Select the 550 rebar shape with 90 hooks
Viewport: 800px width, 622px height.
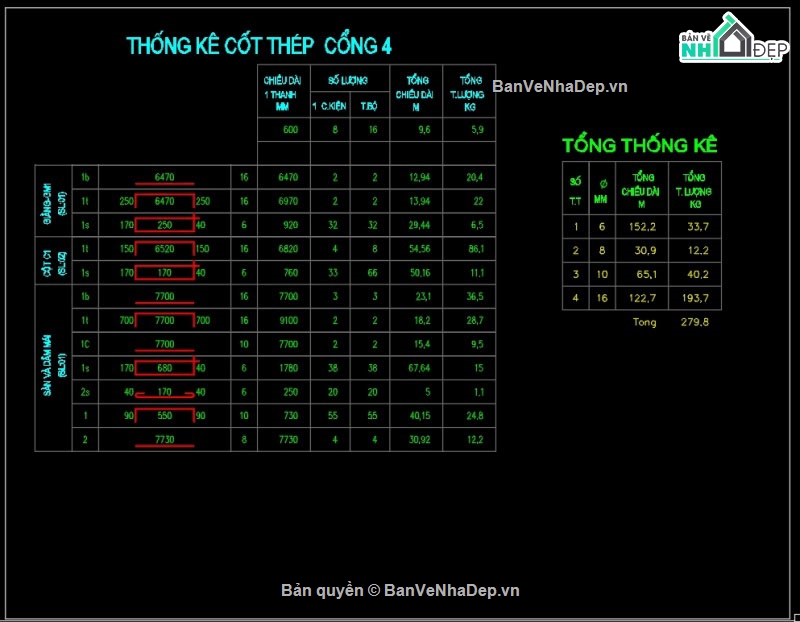(166, 416)
